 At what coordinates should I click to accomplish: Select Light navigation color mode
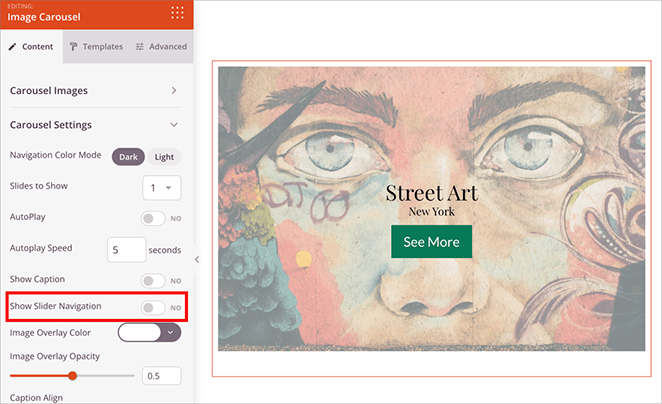pyautogui.click(x=165, y=156)
